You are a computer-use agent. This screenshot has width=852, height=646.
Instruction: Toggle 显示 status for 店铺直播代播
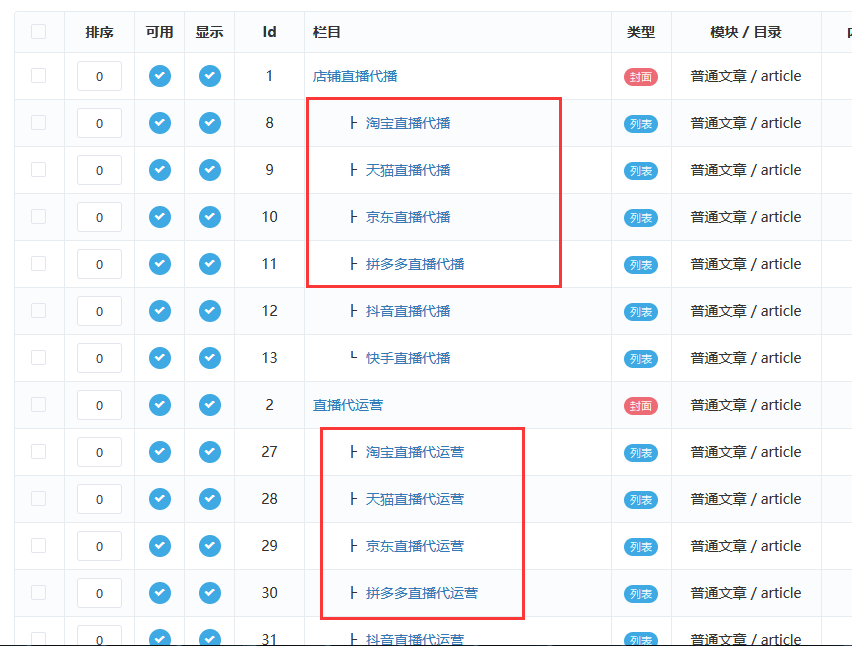click(x=210, y=76)
